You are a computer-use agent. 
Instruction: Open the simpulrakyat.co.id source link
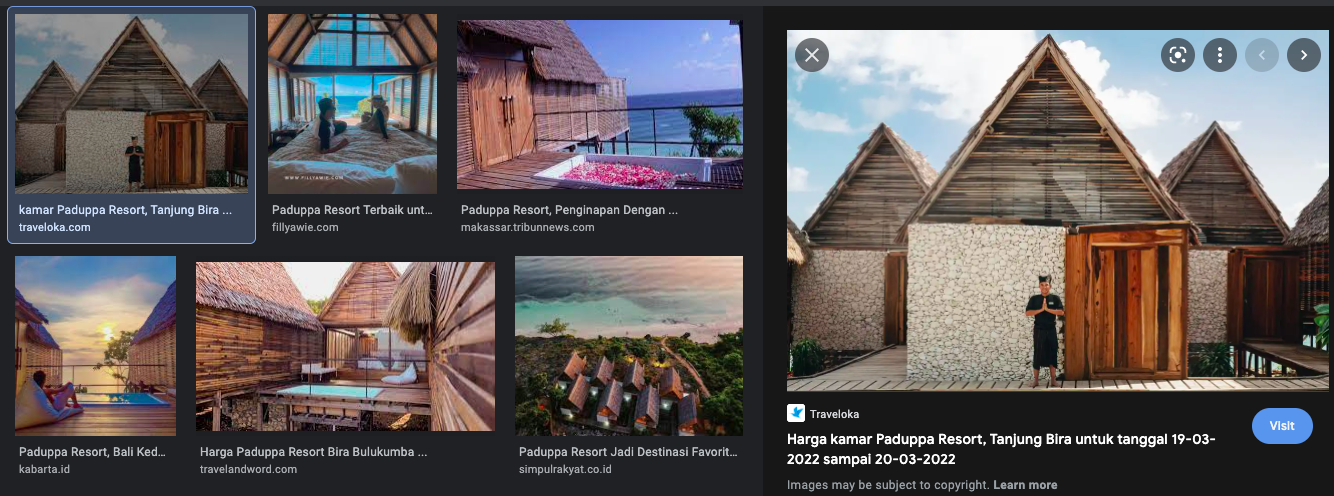[565, 469]
